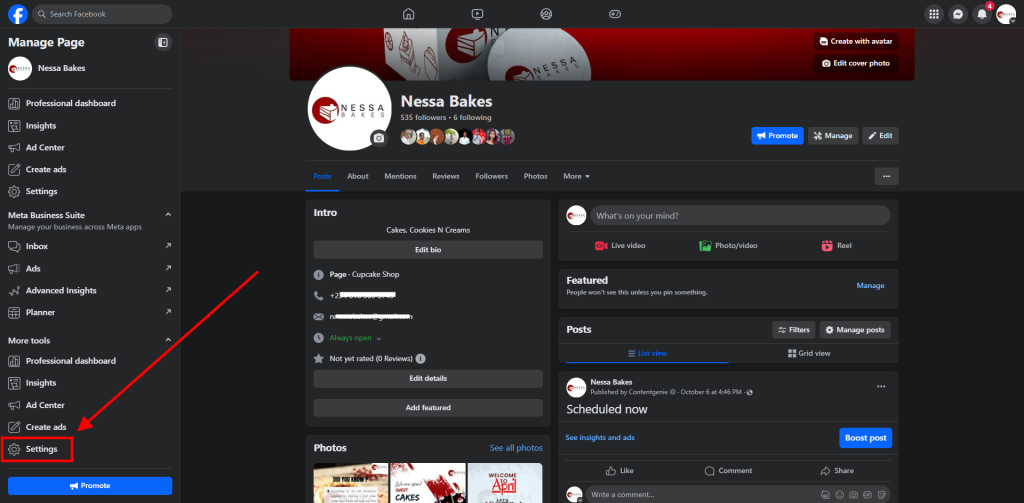
Task: Switch to the Reviews tab
Action: 446,176
